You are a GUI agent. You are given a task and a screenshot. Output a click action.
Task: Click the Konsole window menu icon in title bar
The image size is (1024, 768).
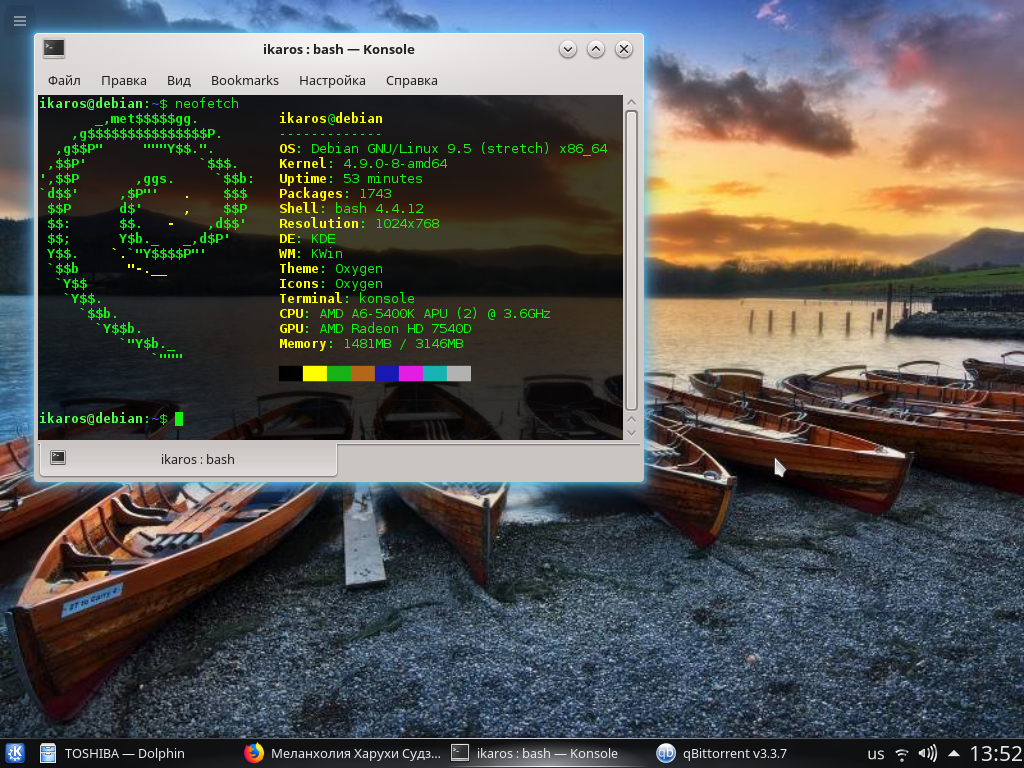click(54, 49)
